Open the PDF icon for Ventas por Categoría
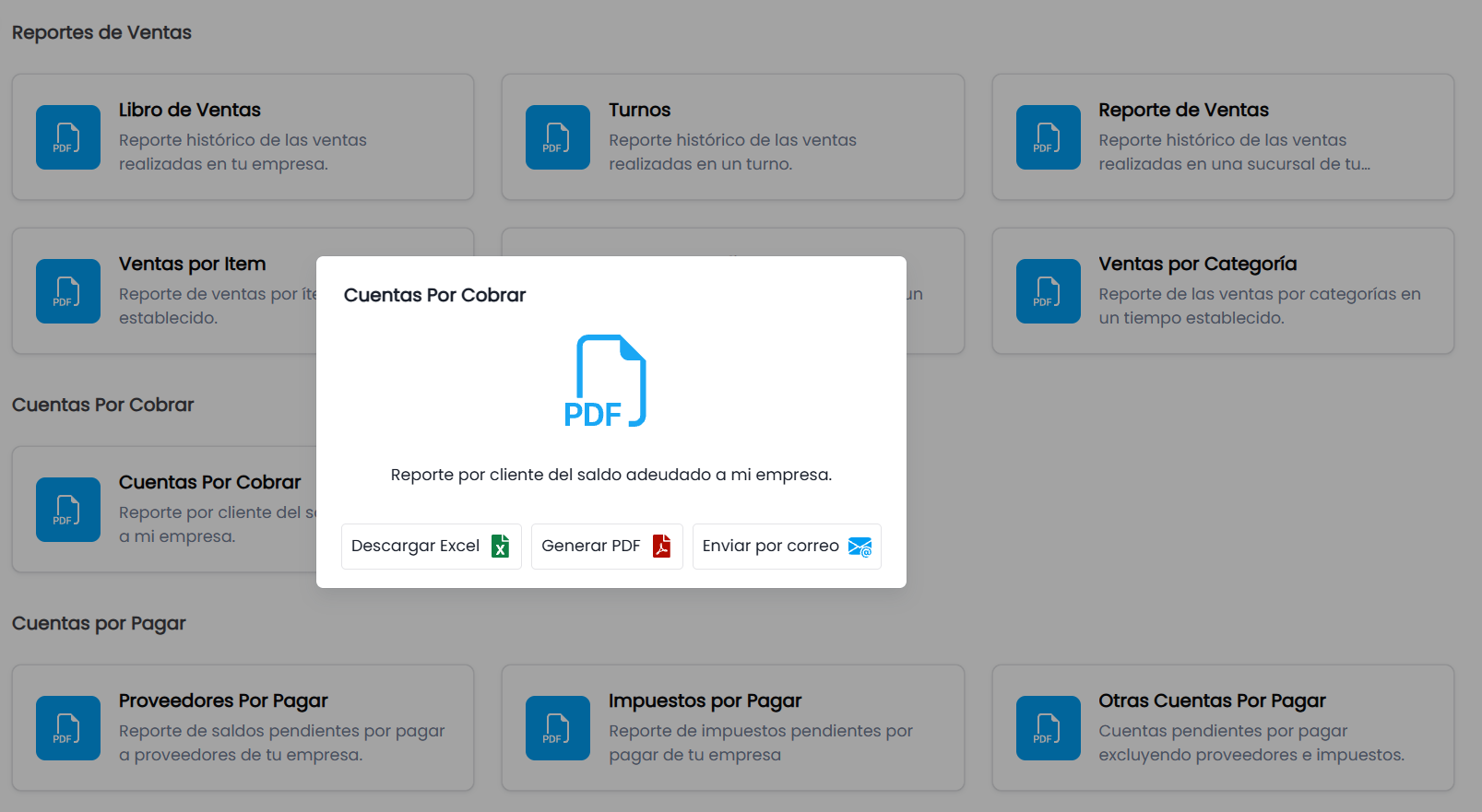 point(1049,291)
